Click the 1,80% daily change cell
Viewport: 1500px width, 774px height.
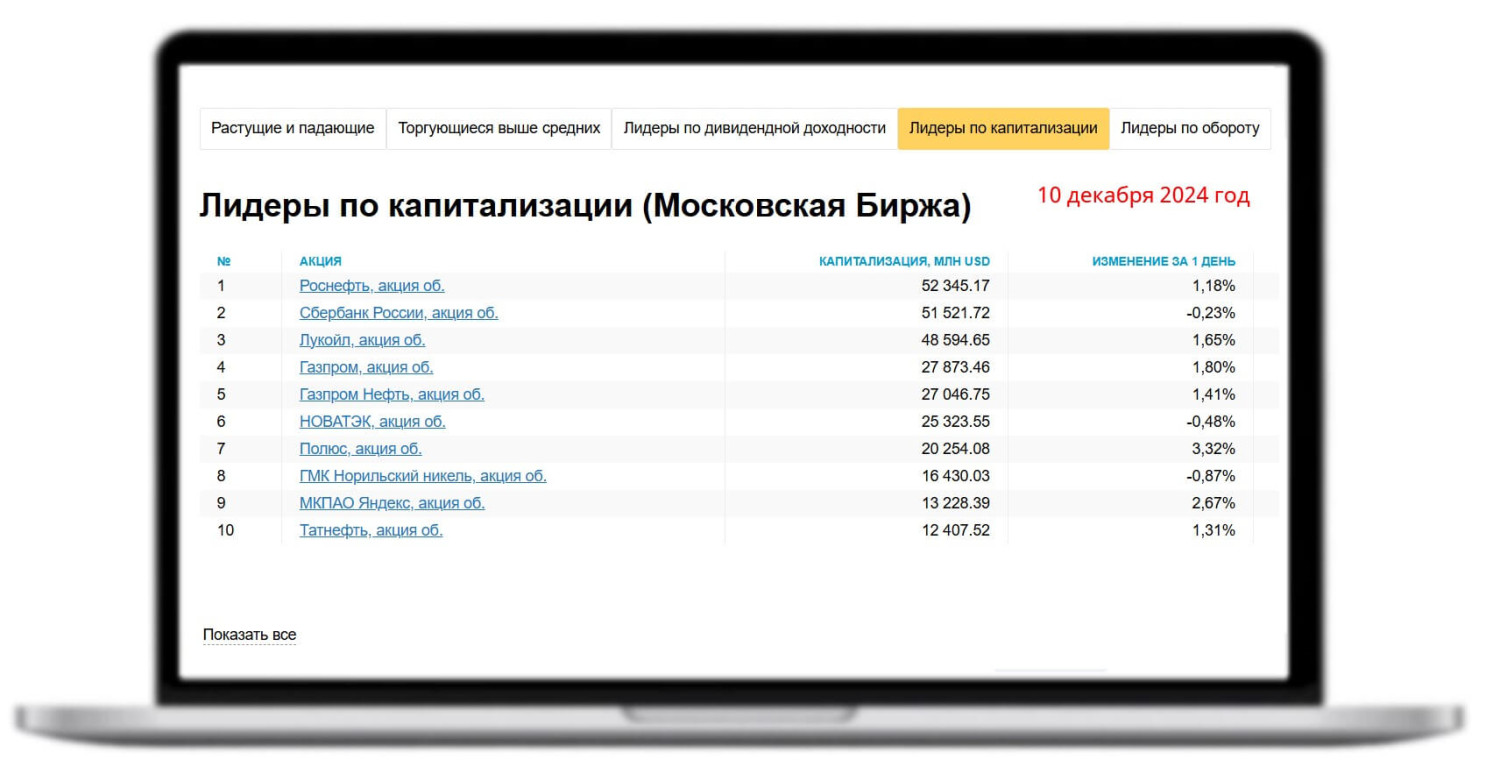[x=1213, y=367]
